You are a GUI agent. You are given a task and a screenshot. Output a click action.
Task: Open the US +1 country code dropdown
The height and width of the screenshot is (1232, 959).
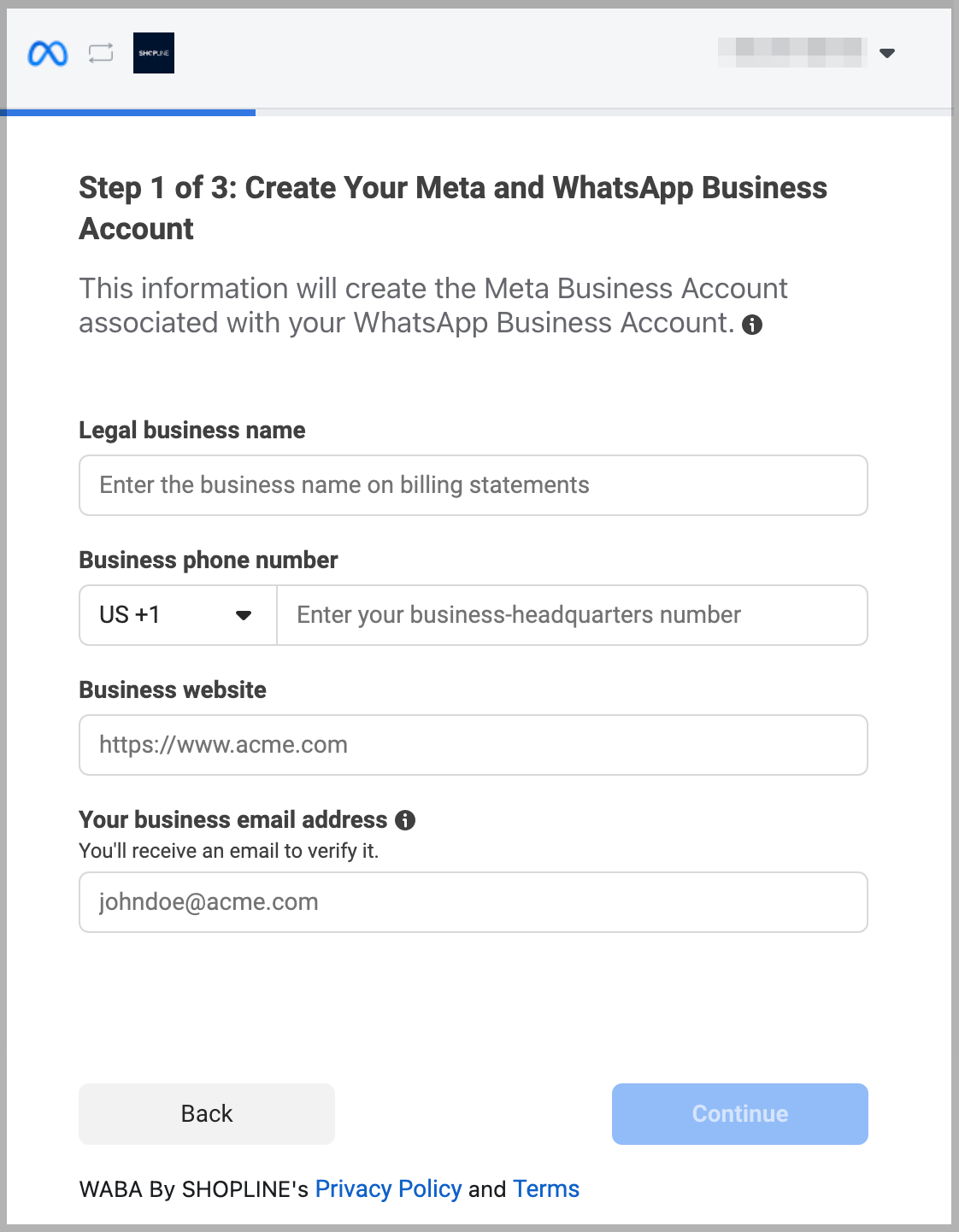pyautogui.click(x=177, y=614)
